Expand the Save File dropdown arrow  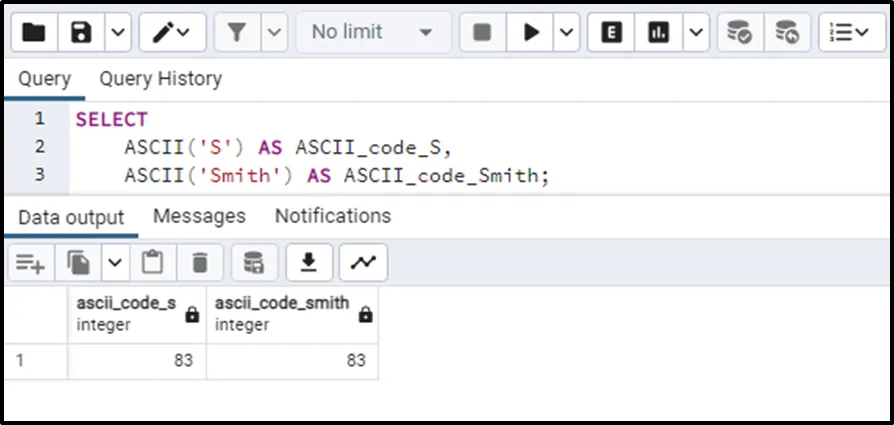(x=117, y=33)
